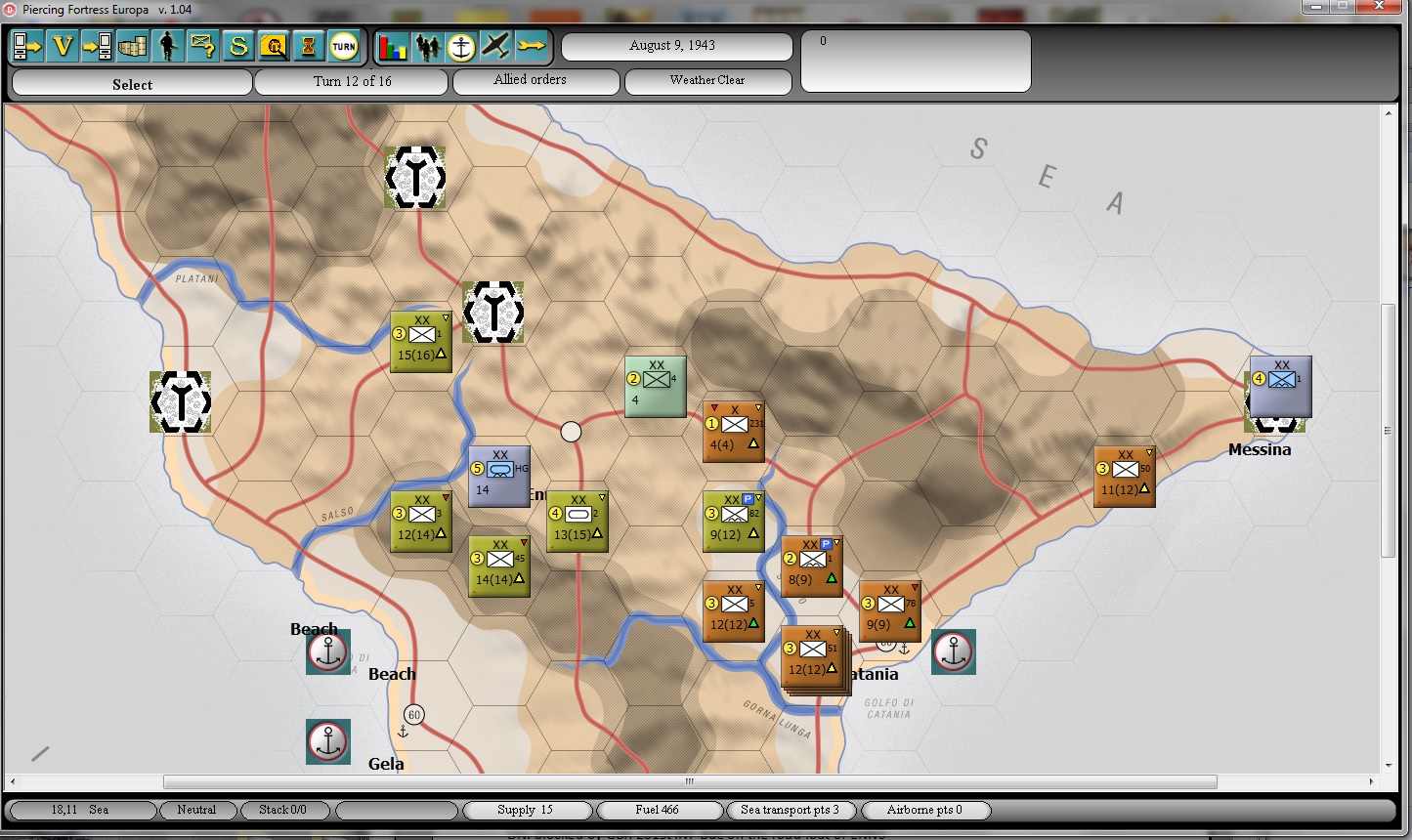
Task: Click the 'Sea transport pts 3' field
Action: [791, 810]
